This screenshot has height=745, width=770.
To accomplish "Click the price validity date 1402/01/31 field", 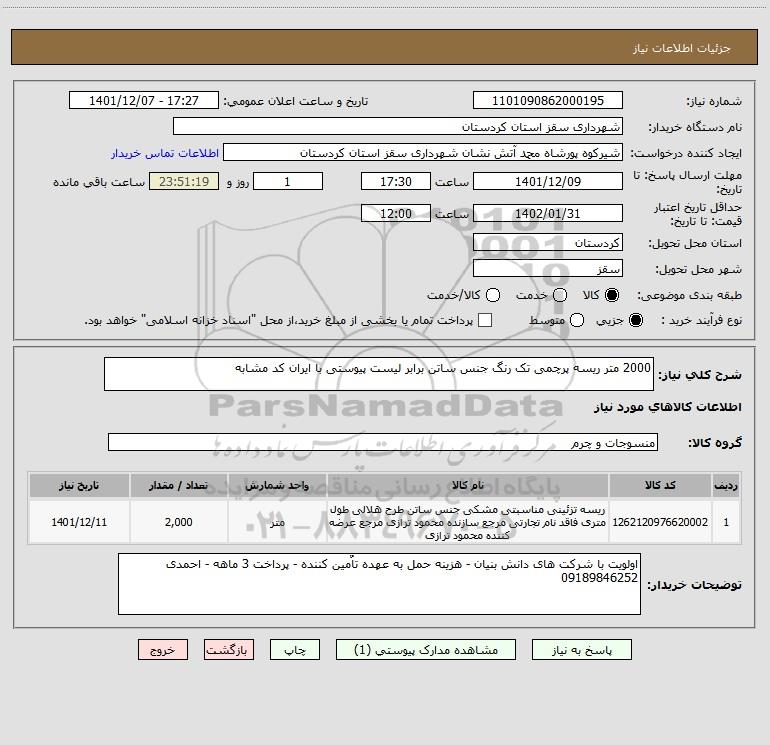I will [548, 213].
